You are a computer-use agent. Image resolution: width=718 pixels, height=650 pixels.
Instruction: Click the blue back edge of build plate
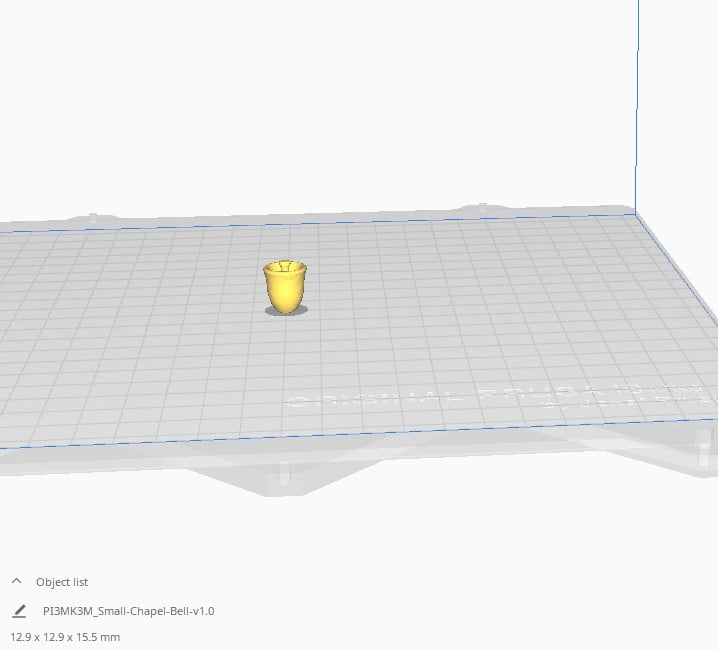300,224
